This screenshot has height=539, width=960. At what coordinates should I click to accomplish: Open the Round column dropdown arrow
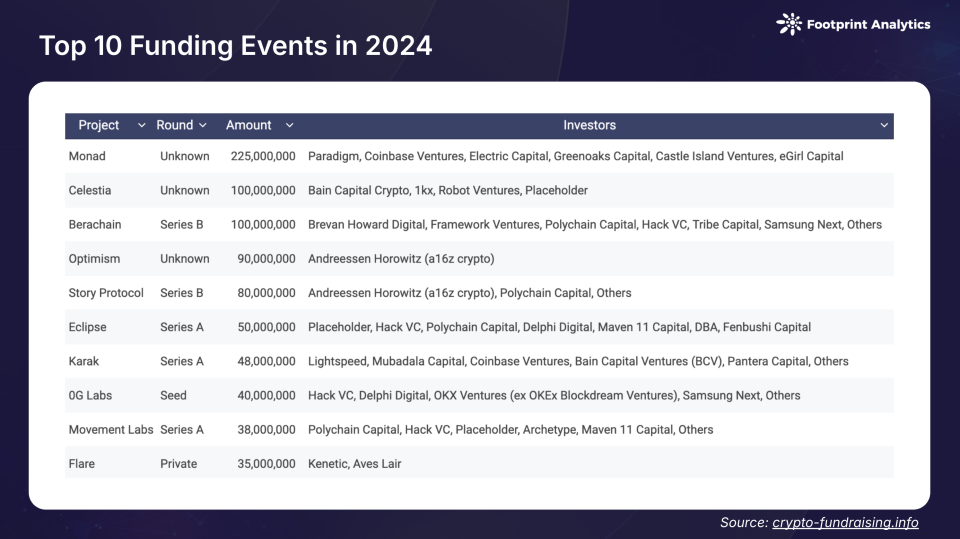203,126
